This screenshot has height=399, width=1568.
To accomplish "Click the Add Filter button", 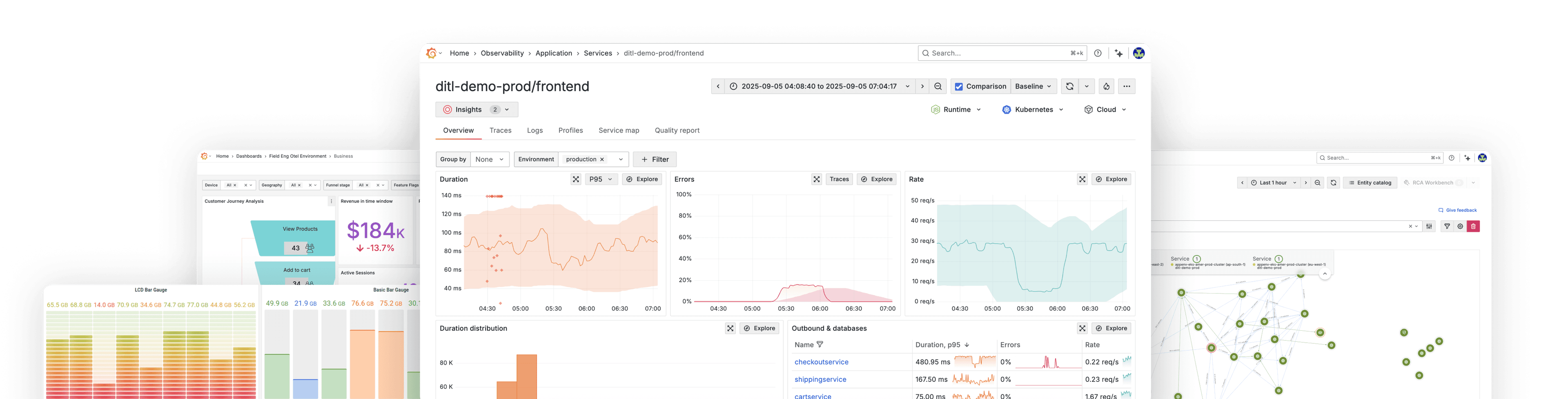I will point(655,159).
